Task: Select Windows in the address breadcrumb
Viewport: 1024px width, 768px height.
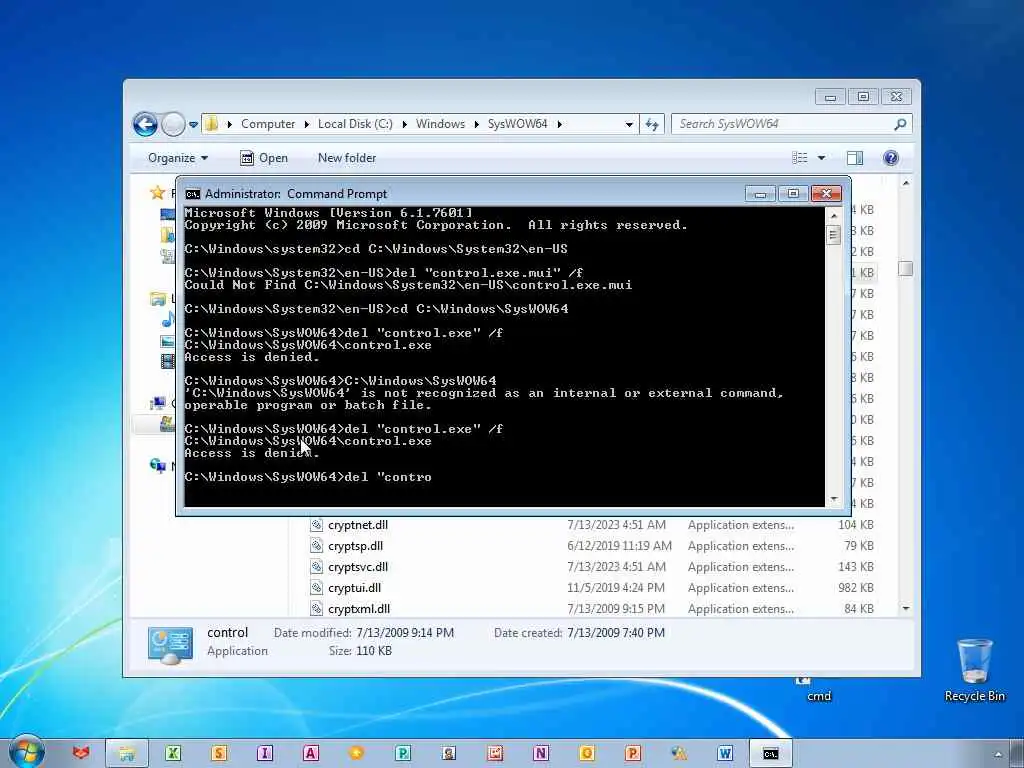Action: point(440,123)
